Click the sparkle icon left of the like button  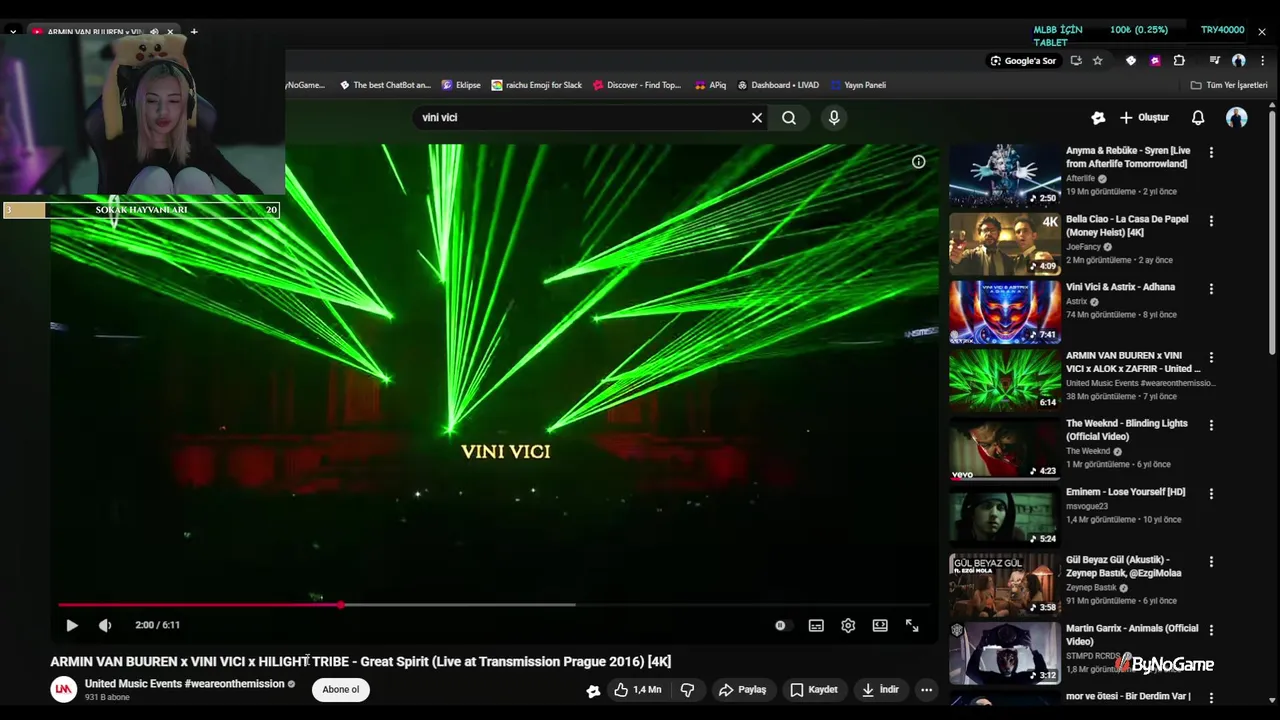pos(593,690)
